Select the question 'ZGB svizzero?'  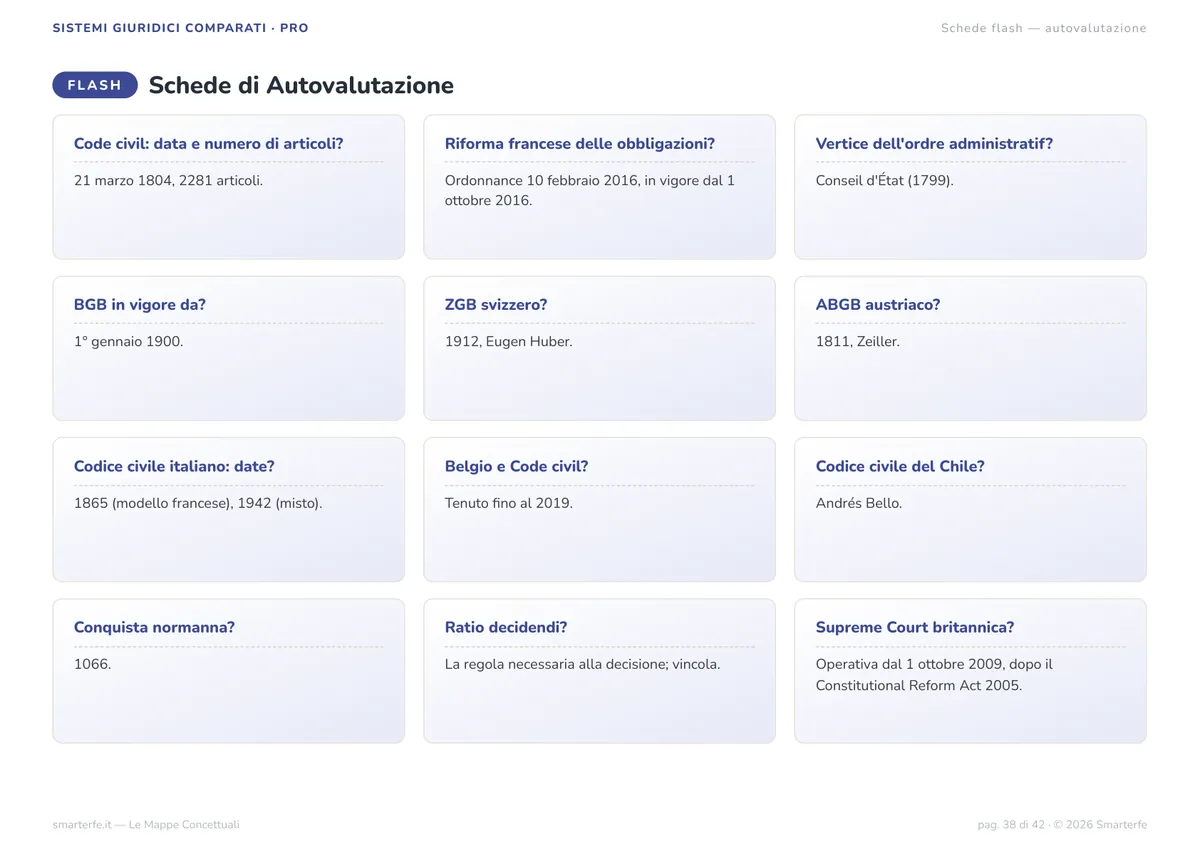point(496,305)
